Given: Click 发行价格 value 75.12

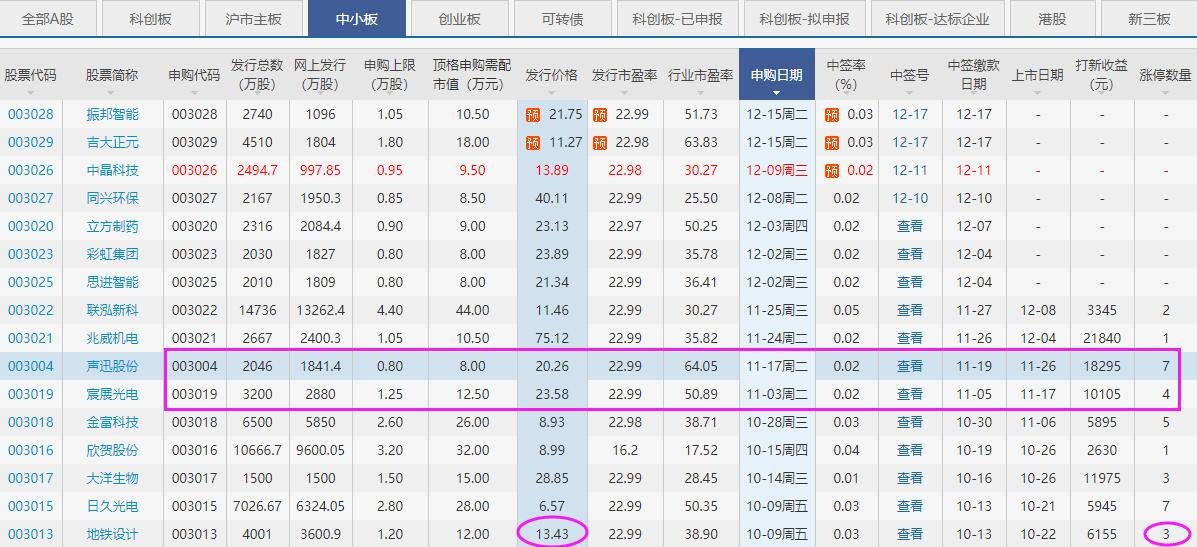Looking at the screenshot, I should tap(552, 338).
